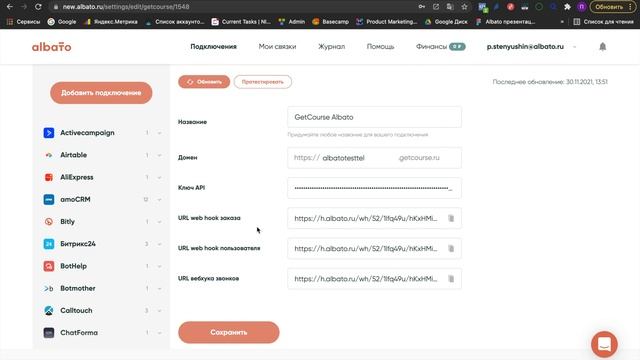Click the browser Обновить update button

[612, 7]
